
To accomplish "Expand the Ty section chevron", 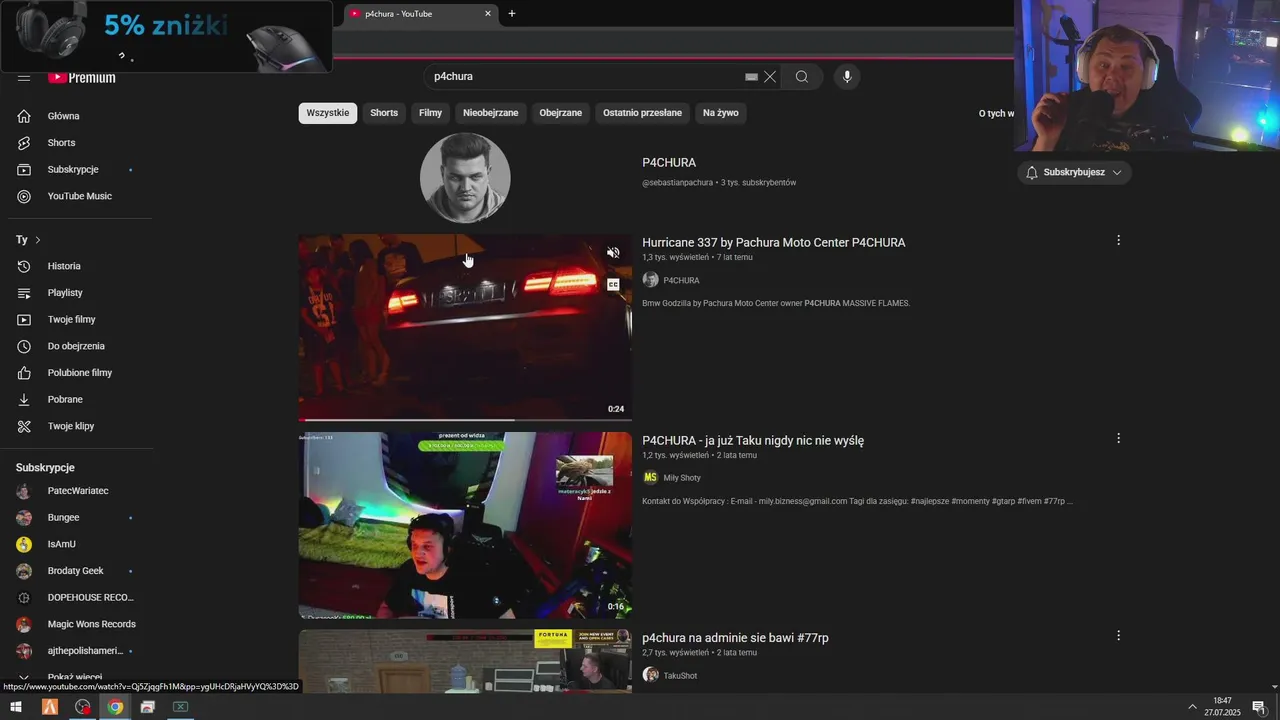I will pos(38,240).
